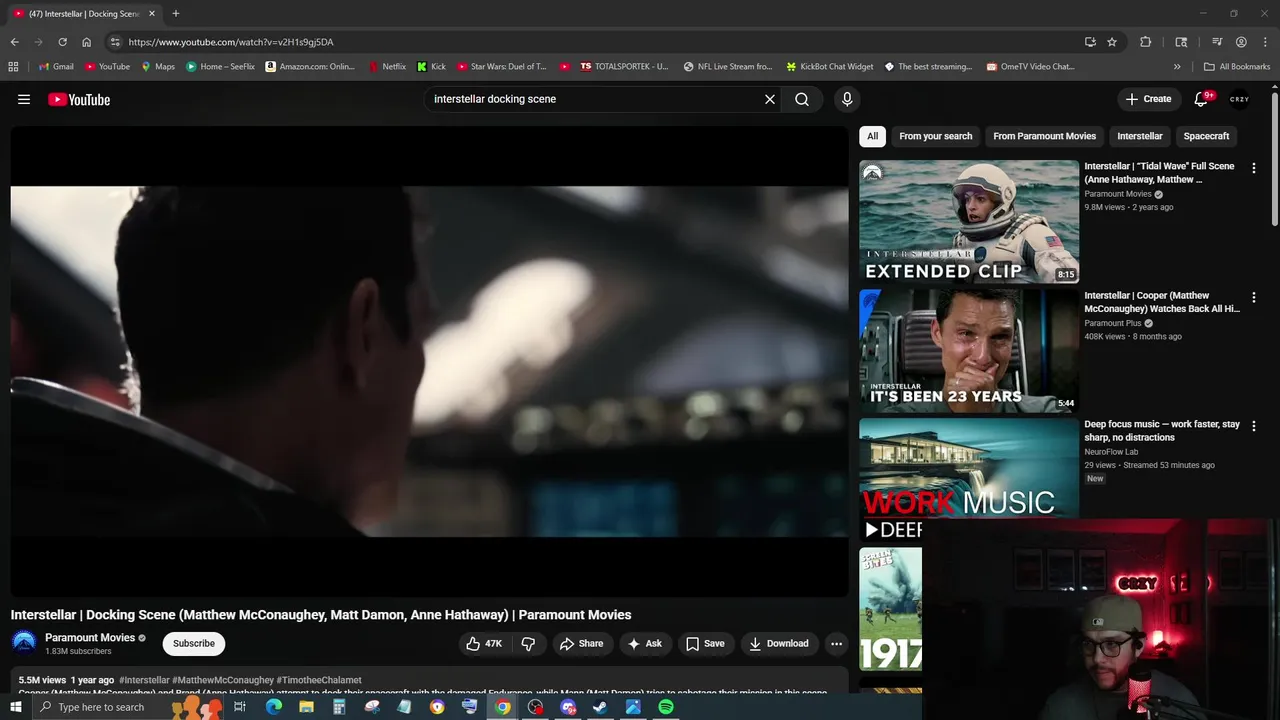This screenshot has height=720, width=1280.
Task: Open the Windows Start menu
Action: pyautogui.click(x=15, y=707)
